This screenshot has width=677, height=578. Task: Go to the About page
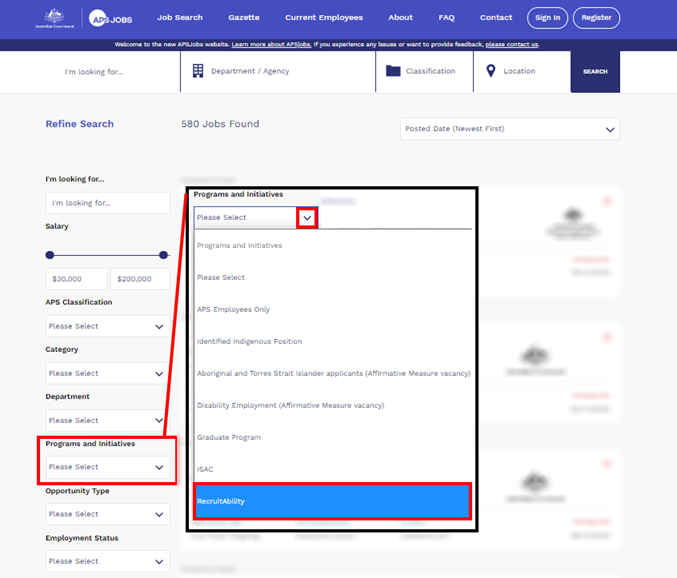[x=400, y=18]
